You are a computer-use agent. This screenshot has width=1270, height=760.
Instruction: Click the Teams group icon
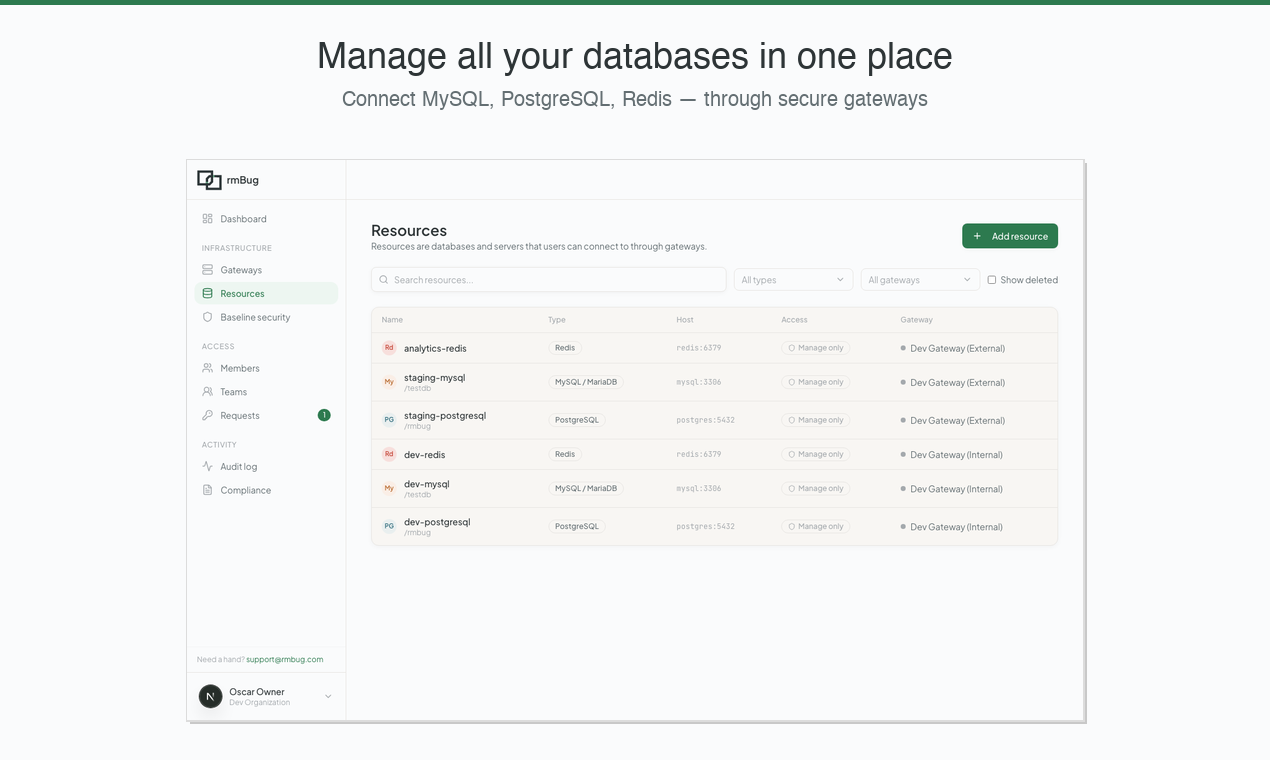pos(207,392)
